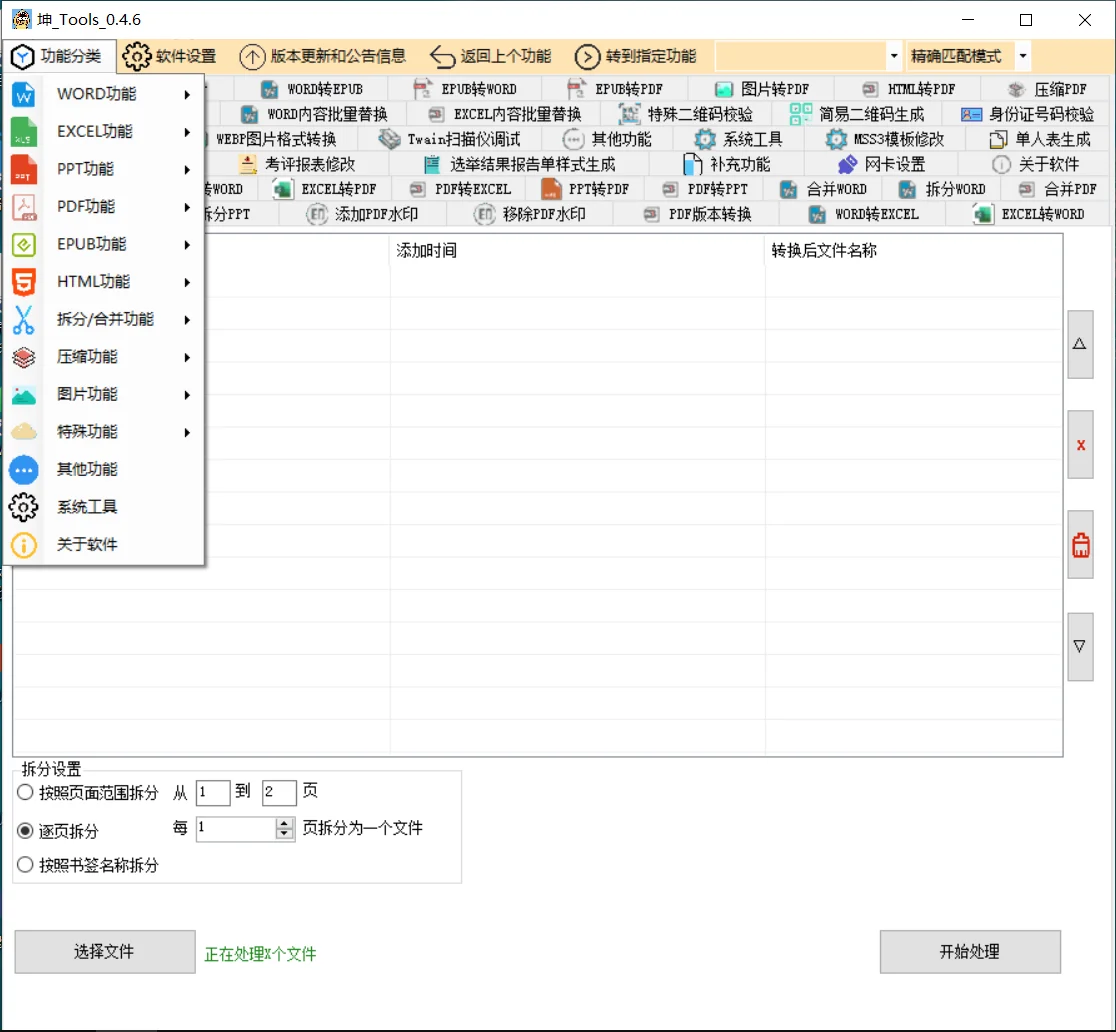Screen dimensions: 1116x1032
Task: Open WORD转EXCEL tool
Action: coord(864,214)
